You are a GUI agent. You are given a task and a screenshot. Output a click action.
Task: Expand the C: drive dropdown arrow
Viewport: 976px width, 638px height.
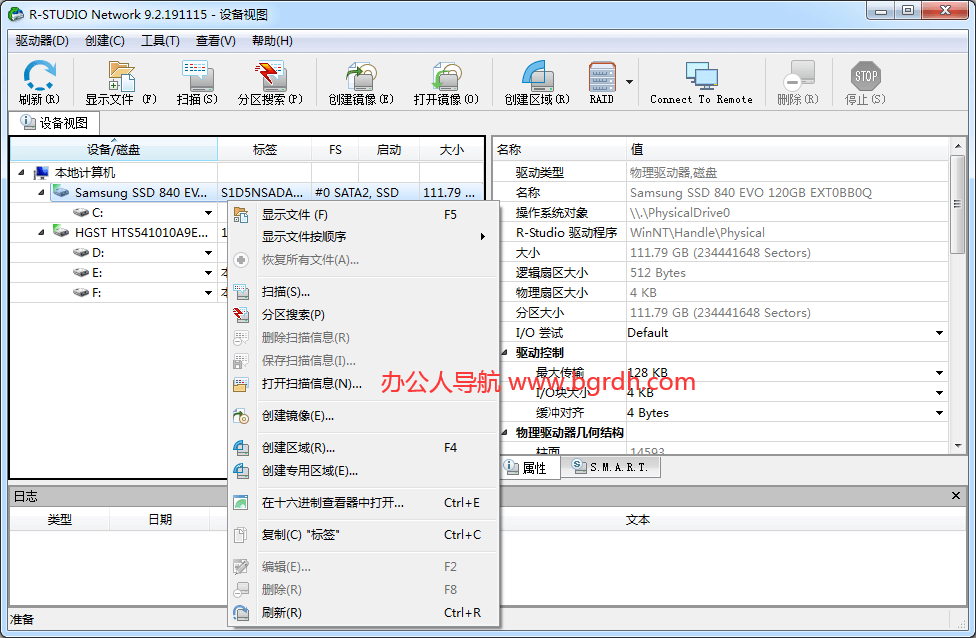(209, 212)
